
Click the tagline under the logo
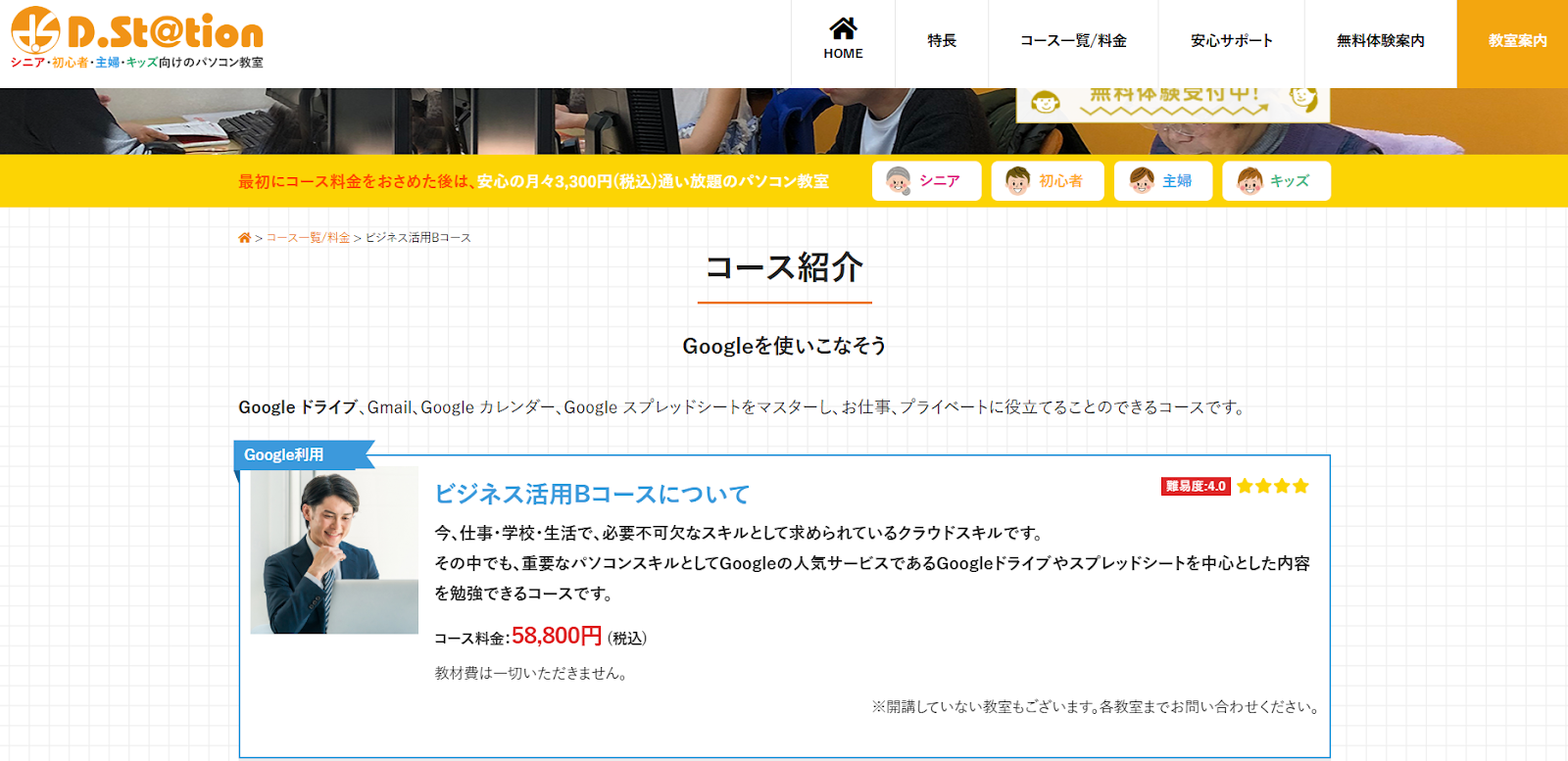pos(136,63)
